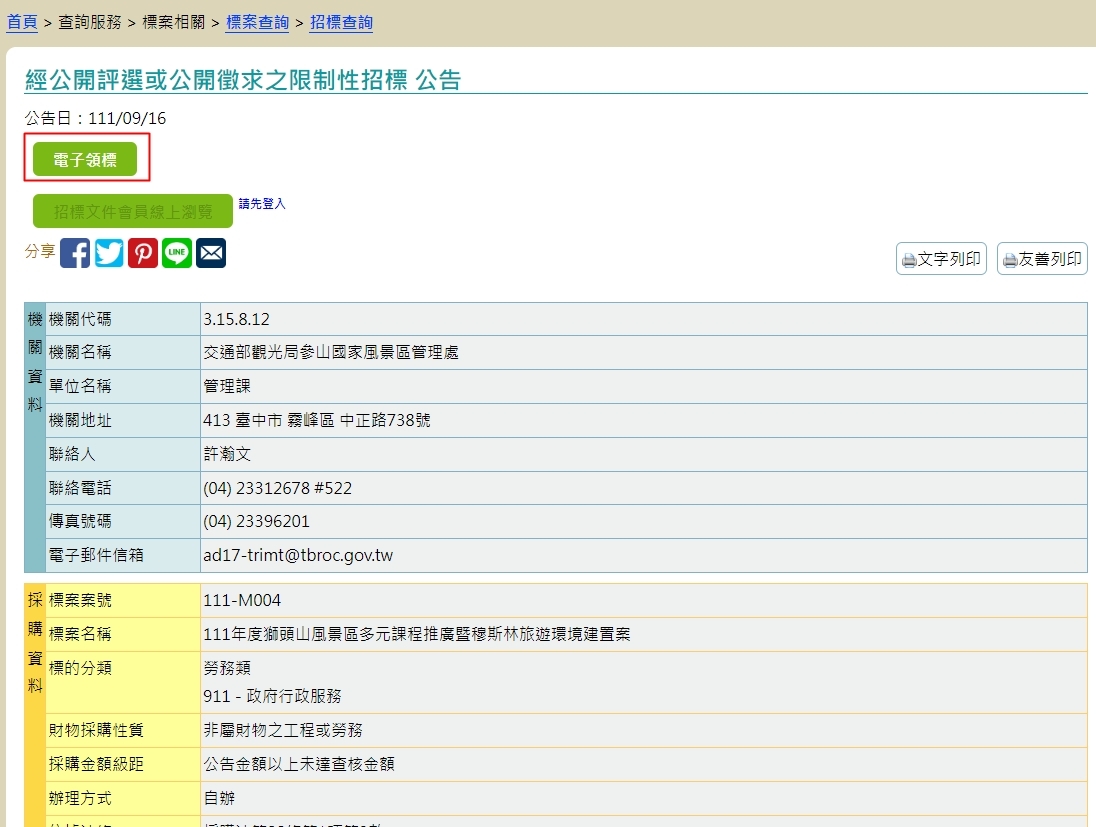Click the agency name 交通部觀光局參山國家風景區管理處

click(x=331, y=352)
